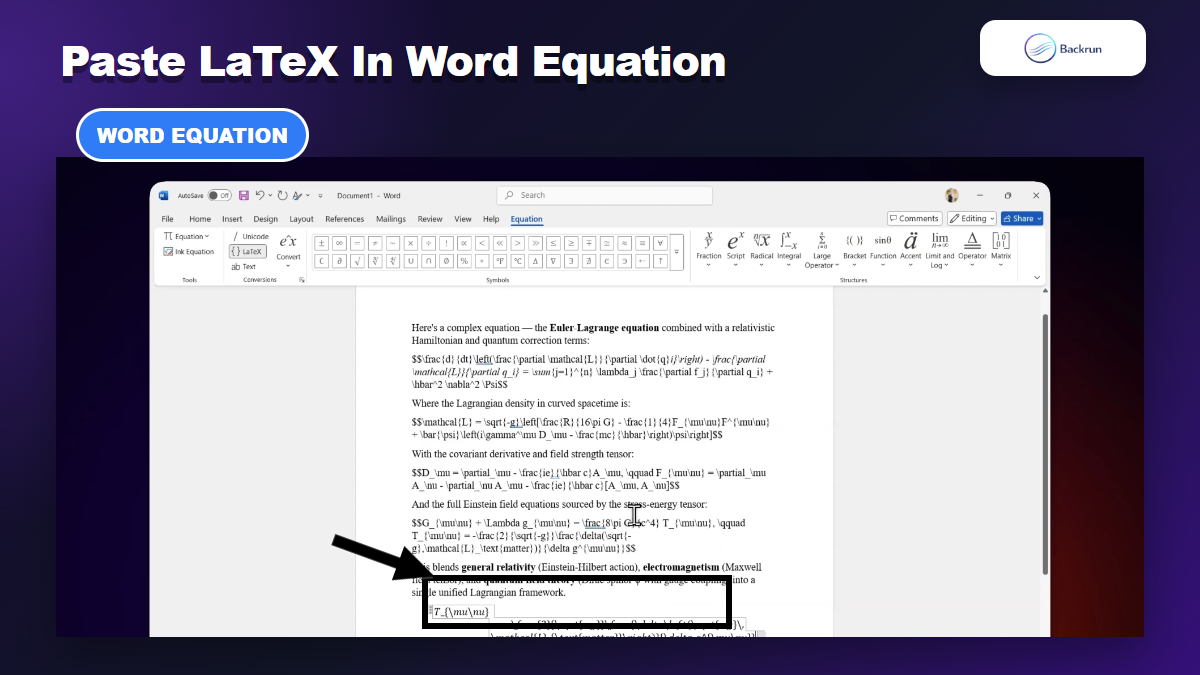Toggle the ab Text option

coord(244,266)
